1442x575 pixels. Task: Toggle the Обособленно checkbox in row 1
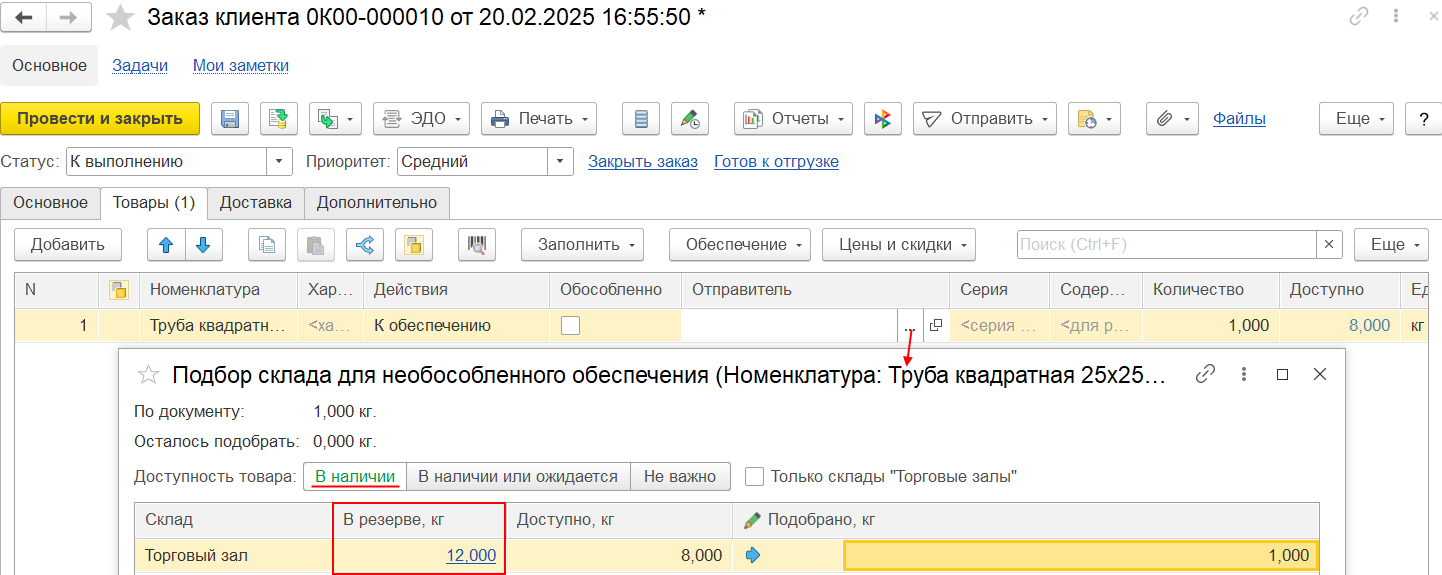click(571, 325)
